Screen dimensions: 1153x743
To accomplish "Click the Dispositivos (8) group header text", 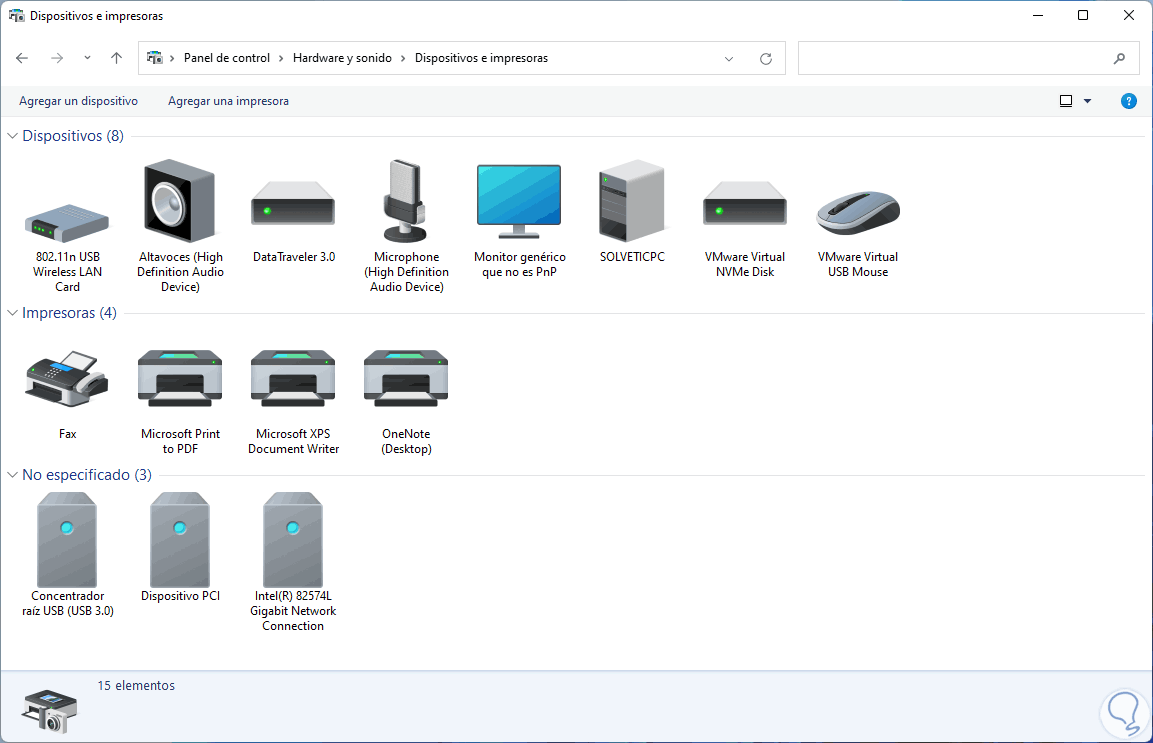I will pyautogui.click(x=73, y=136).
